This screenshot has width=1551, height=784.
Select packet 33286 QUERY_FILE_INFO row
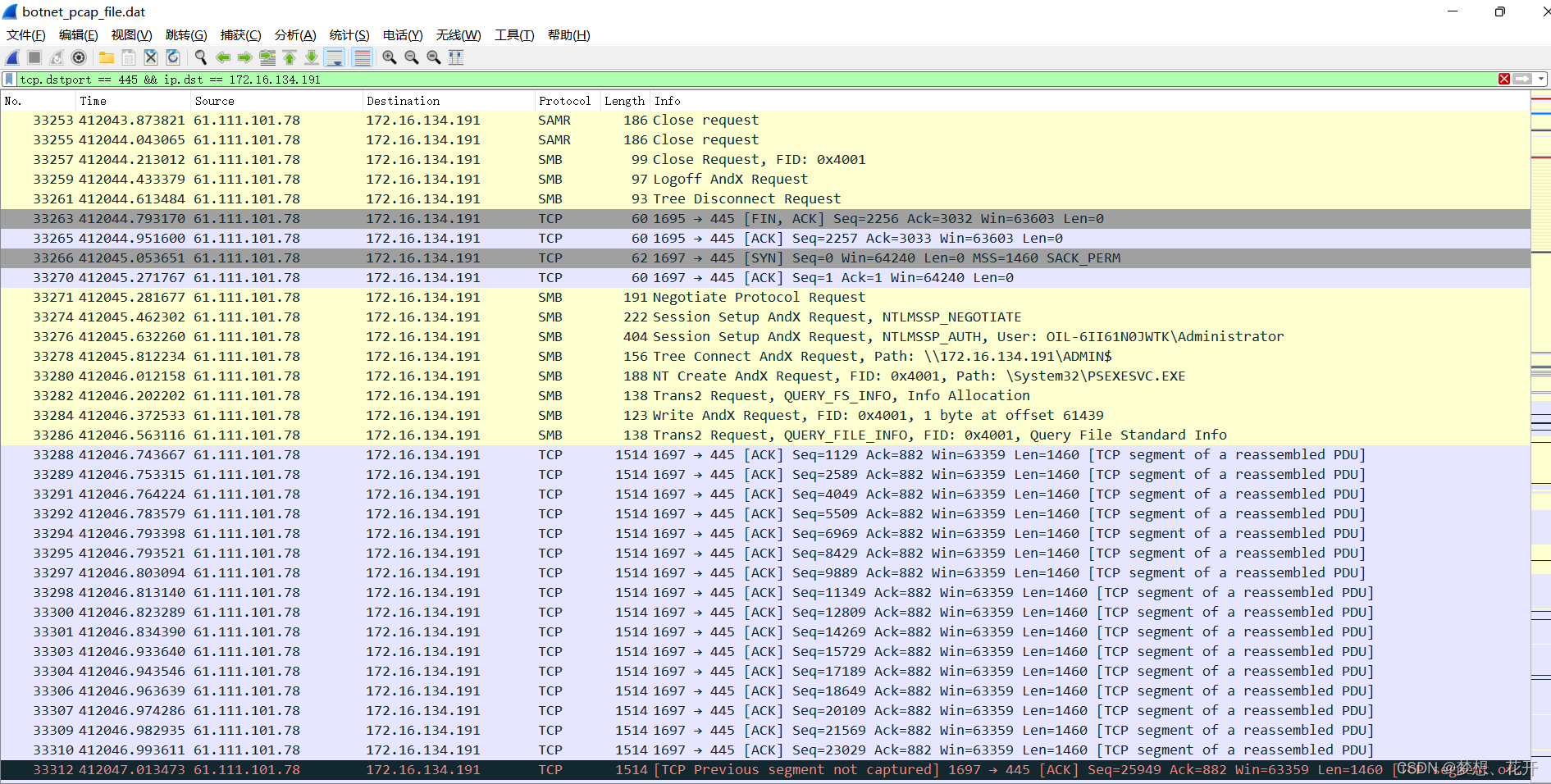point(765,435)
